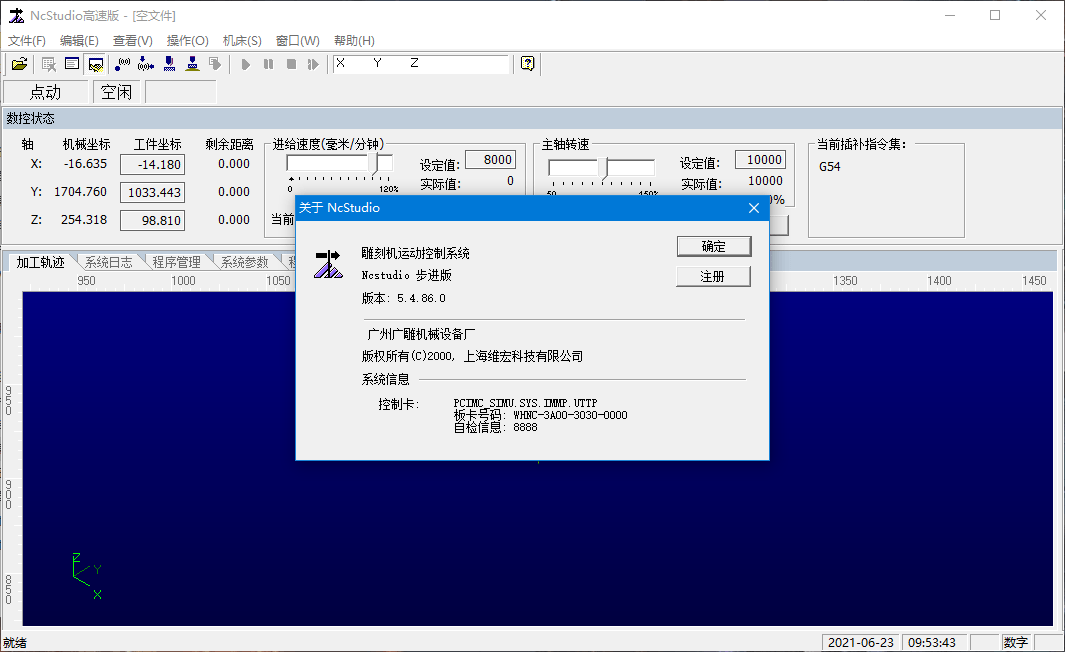Open the 窗口(W) menu

[297, 41]
